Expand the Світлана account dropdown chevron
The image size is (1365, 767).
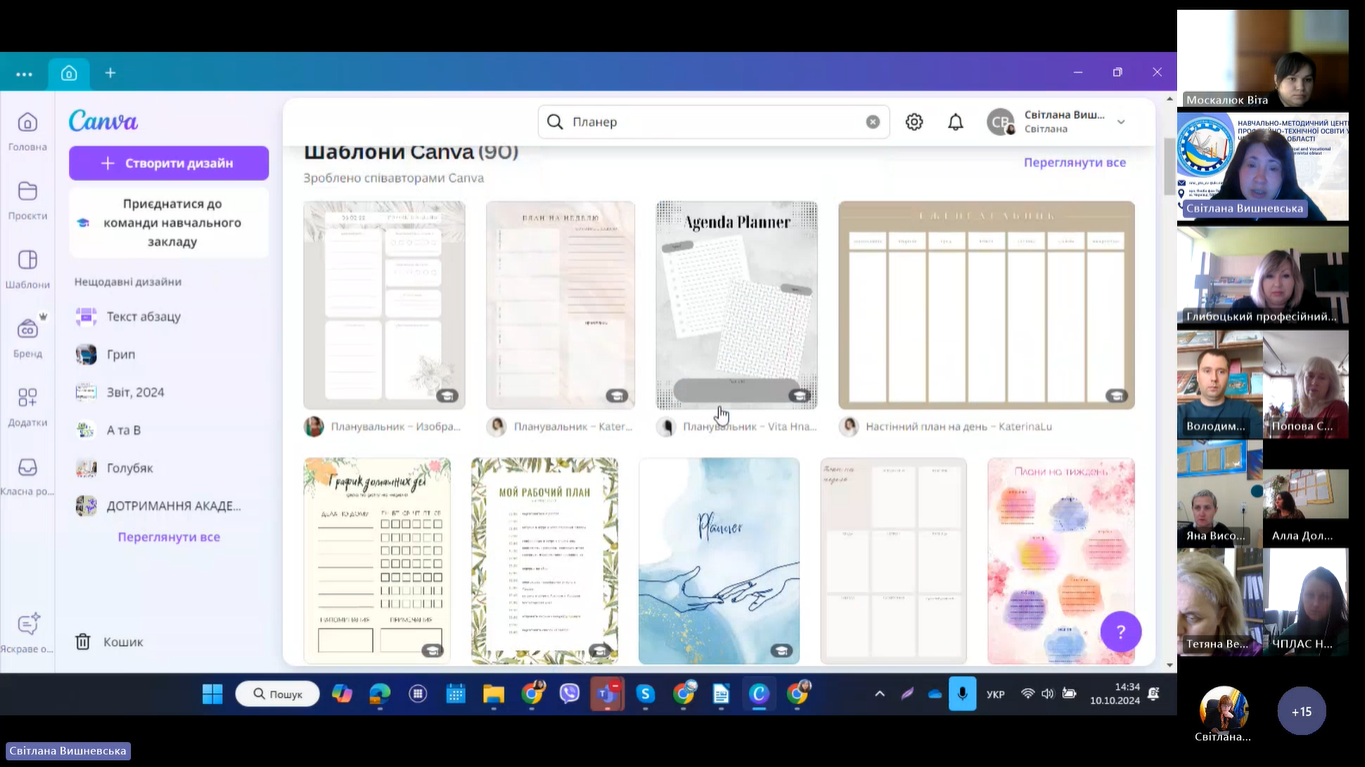(1121, 122)
